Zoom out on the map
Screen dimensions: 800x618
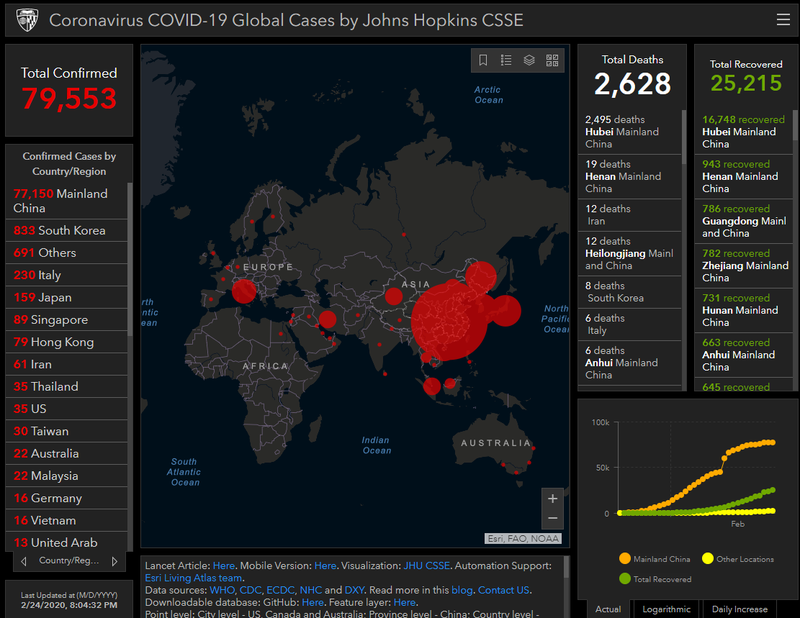coord(553,518)
